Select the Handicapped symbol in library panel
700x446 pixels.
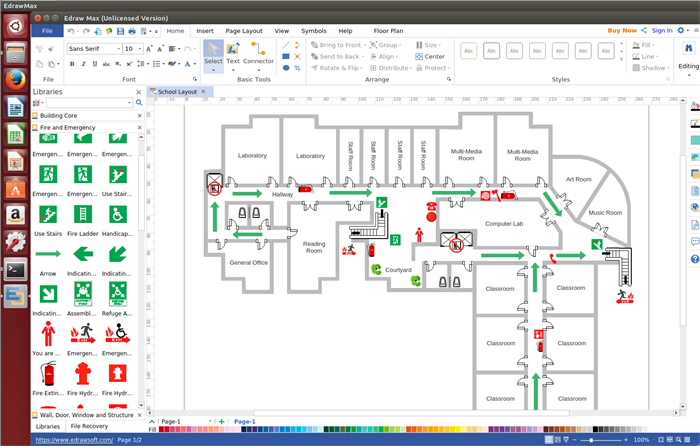pos(117,216)
